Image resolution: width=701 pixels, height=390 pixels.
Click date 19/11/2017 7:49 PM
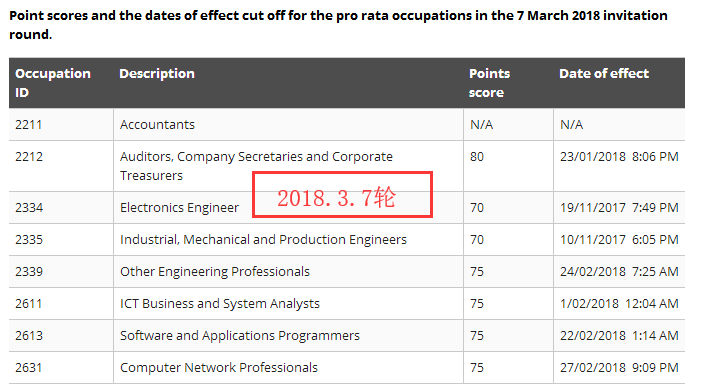point(619,208)
